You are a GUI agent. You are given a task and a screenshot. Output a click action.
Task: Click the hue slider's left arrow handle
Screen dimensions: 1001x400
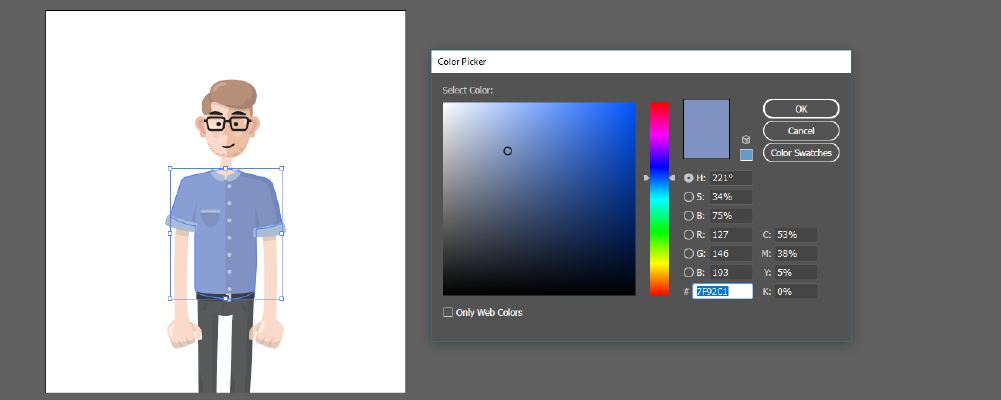pyautogui.click(x=646, y=178)
